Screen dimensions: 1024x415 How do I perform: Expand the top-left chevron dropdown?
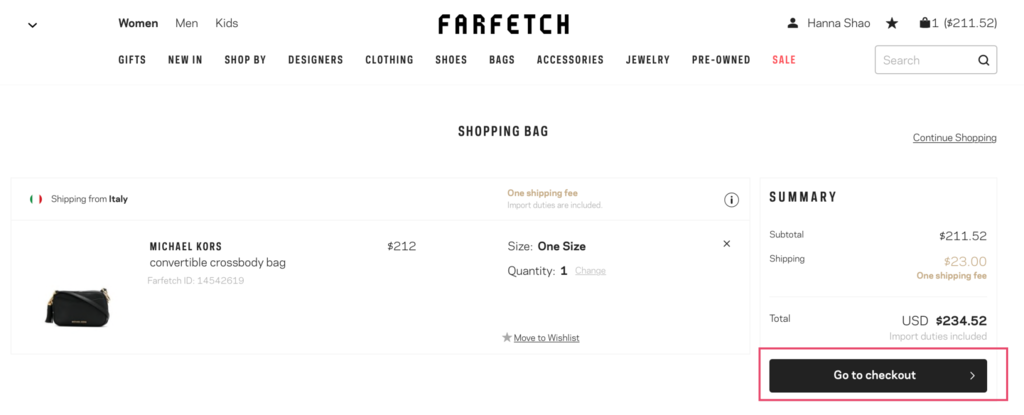click(33, 25)
